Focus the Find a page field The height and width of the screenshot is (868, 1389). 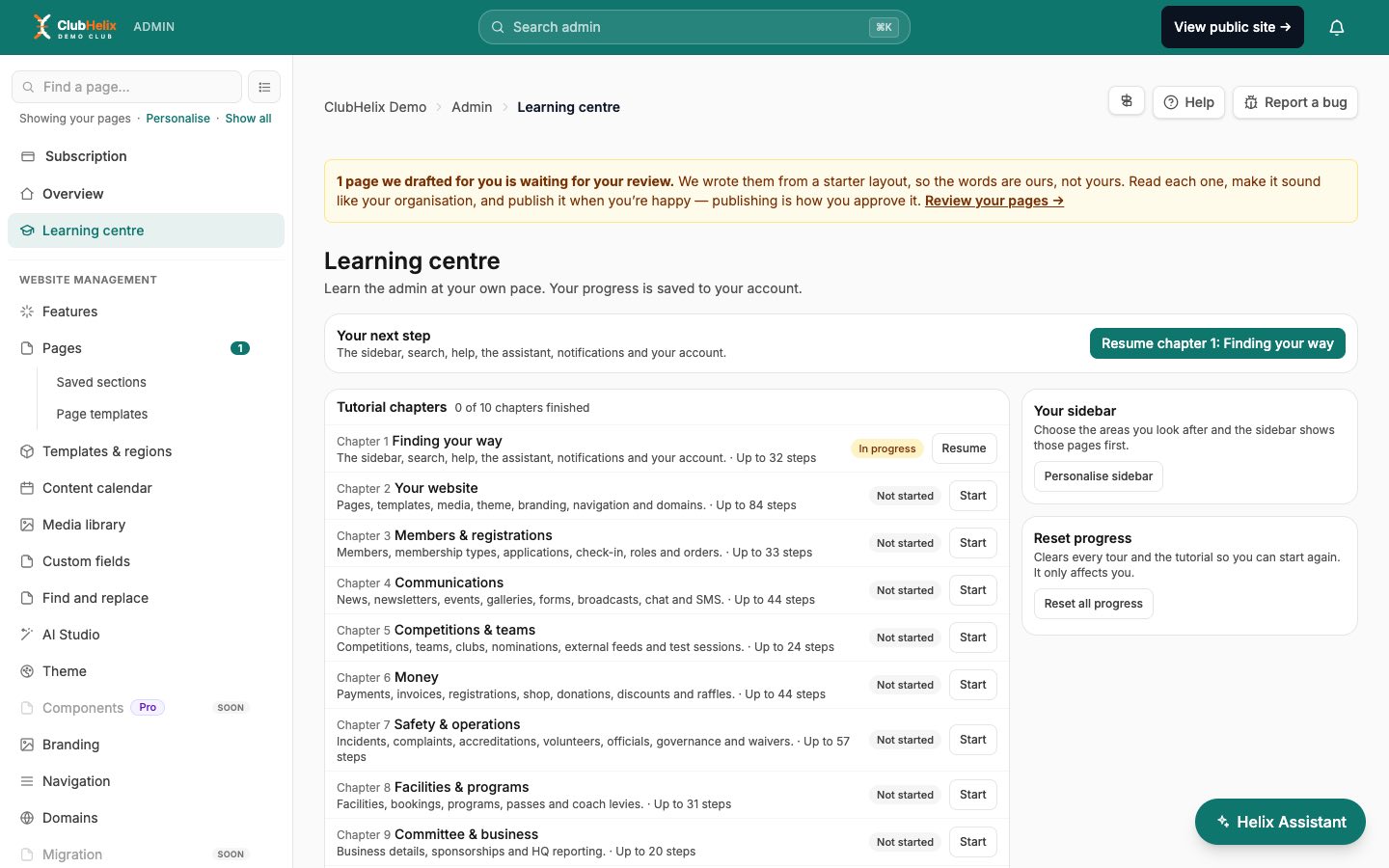(x=126, y=87)
